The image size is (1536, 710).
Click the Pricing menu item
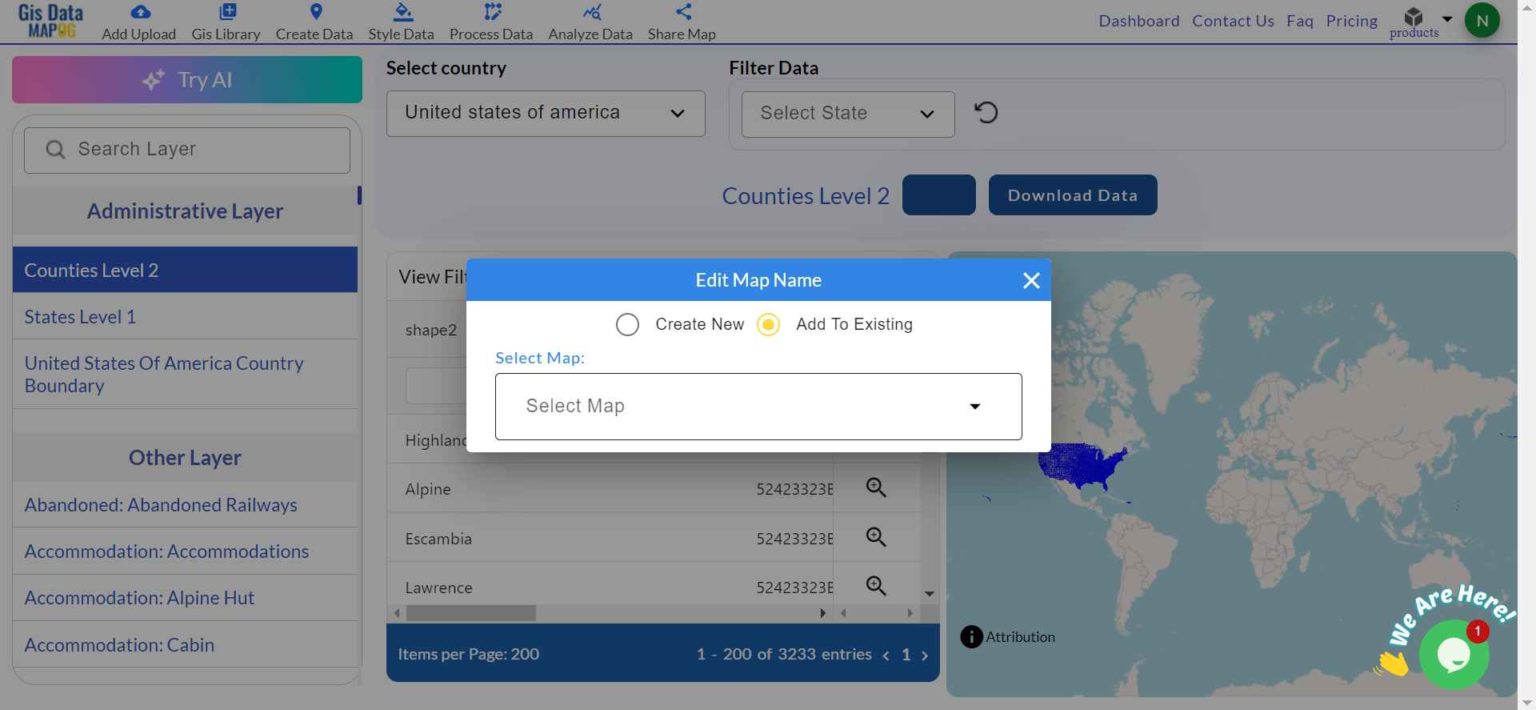click(x=1351, y=20)
